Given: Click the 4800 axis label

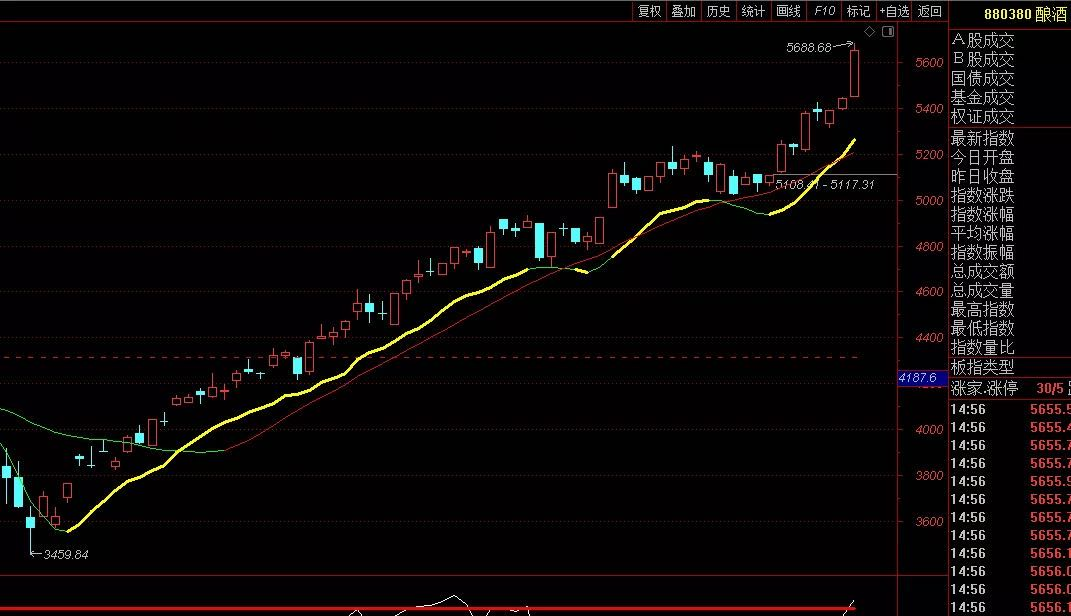Looking at the screenshot, I should point(929,247).
